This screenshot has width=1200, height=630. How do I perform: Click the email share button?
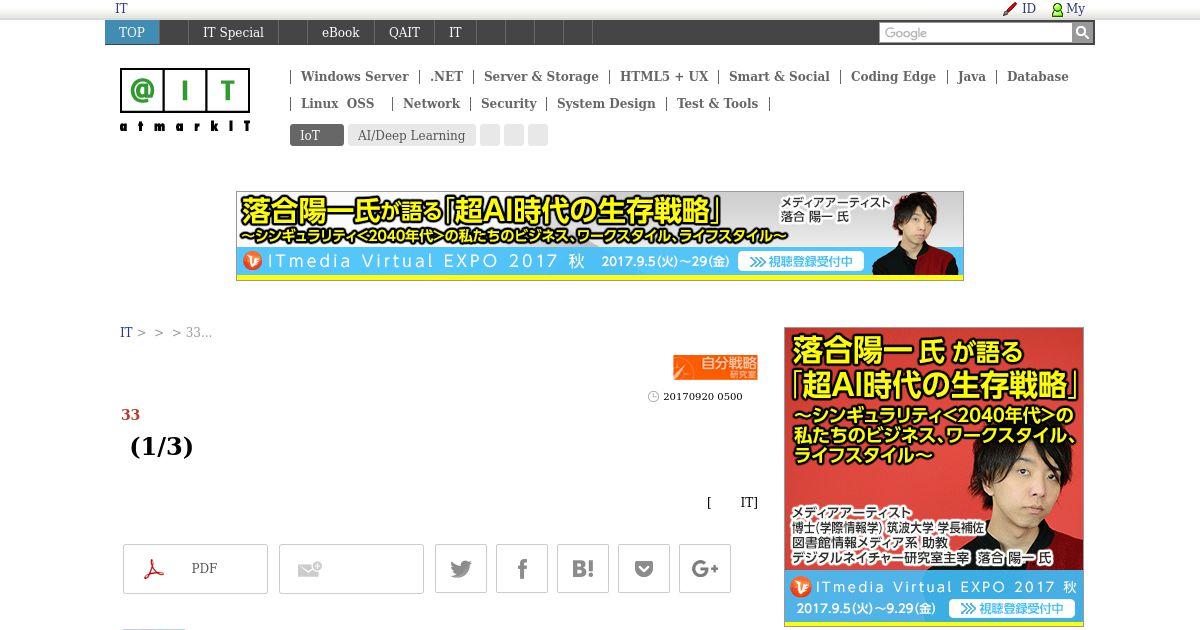(x=351, y=569)
